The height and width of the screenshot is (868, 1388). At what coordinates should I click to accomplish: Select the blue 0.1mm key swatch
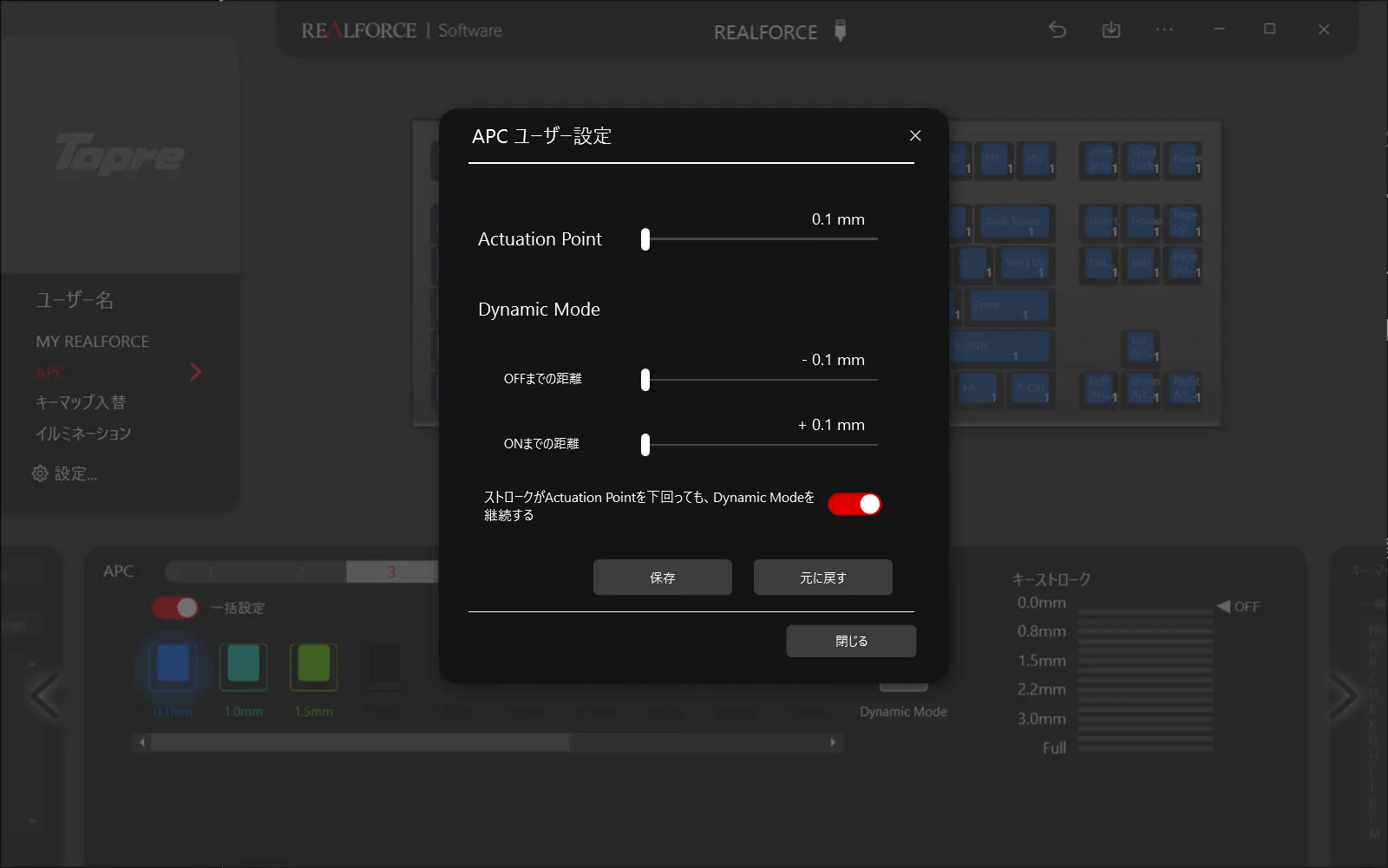173,666
